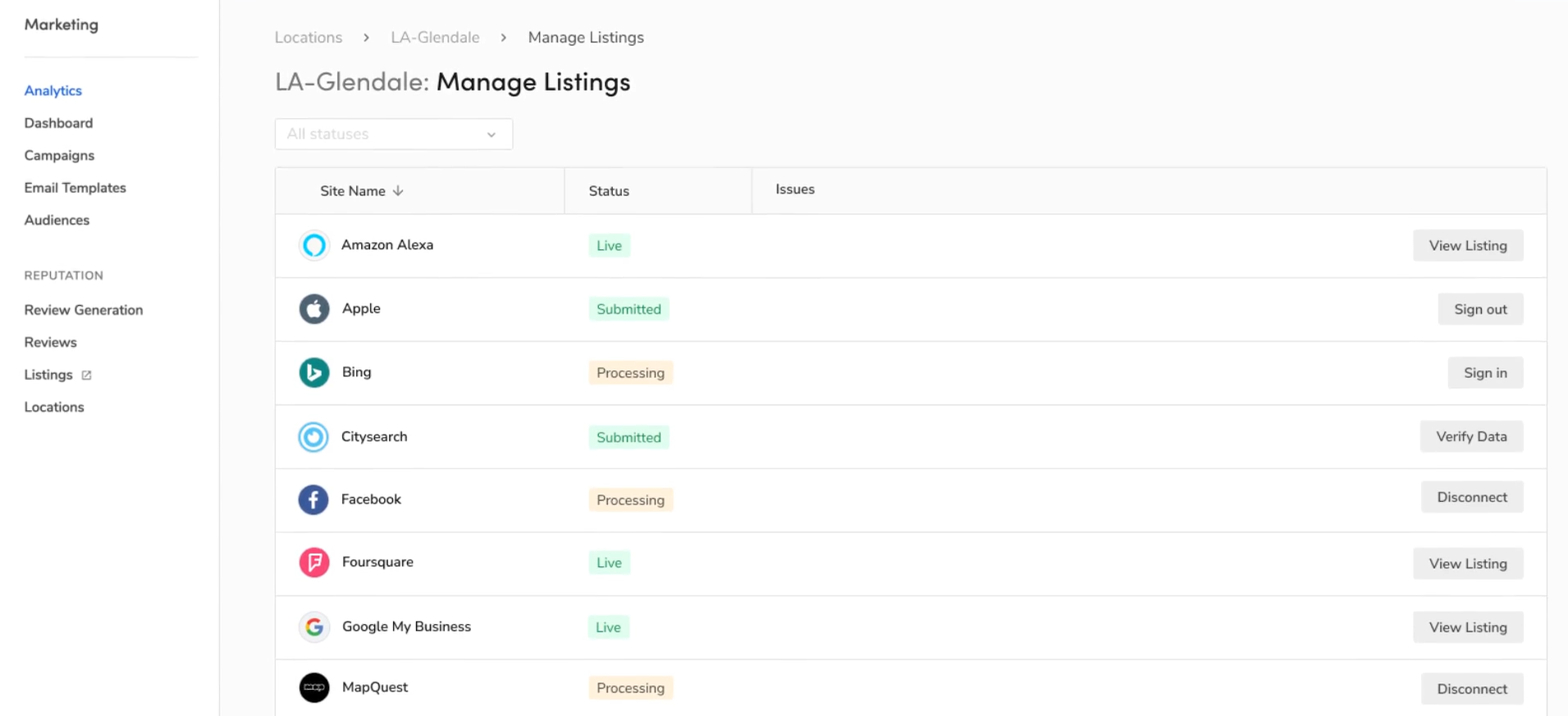Click Sign out for Apple
Viewport: 1568px width, 716px height.
pyautogui.click(x=1480, y=309)
